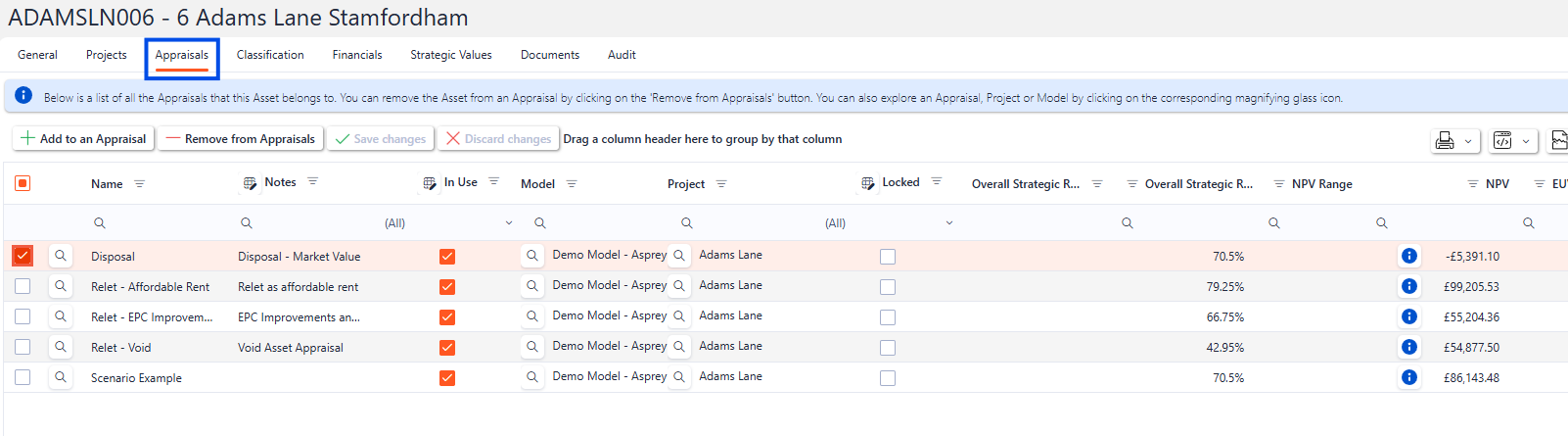The image size is (1568, 436).
Task: Toggle the select-all checkbox in the header
Action: click(23, 183)
